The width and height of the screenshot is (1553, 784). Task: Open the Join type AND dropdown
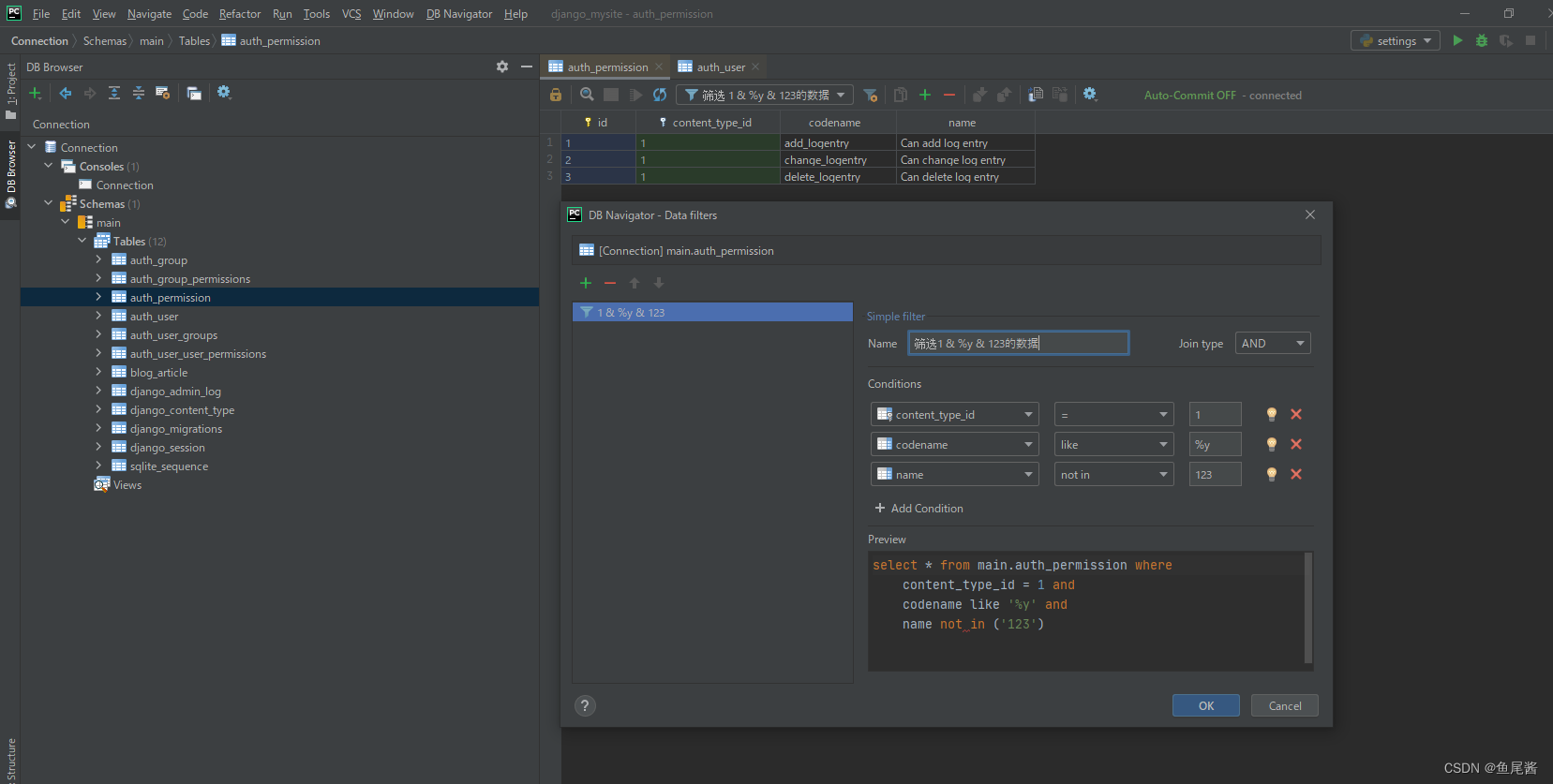1272,344
